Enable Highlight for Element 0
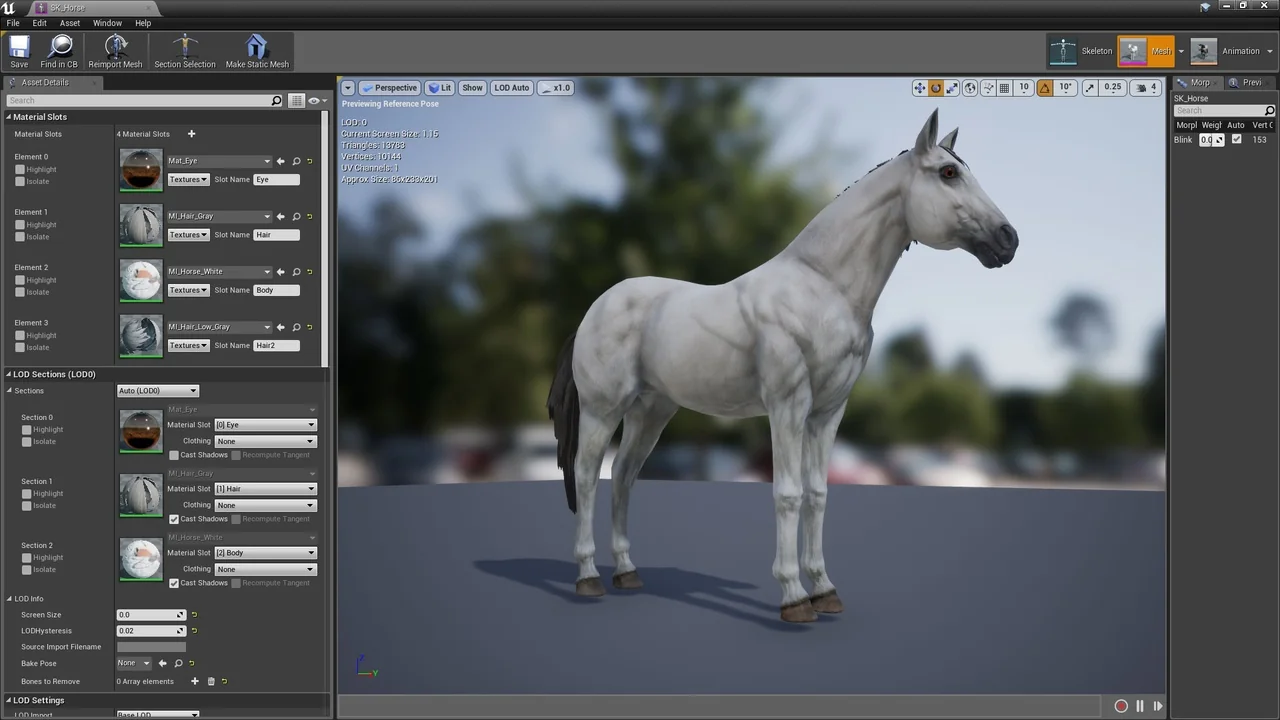The height and width of the screenshot is (720, 1280). (20, 170)
